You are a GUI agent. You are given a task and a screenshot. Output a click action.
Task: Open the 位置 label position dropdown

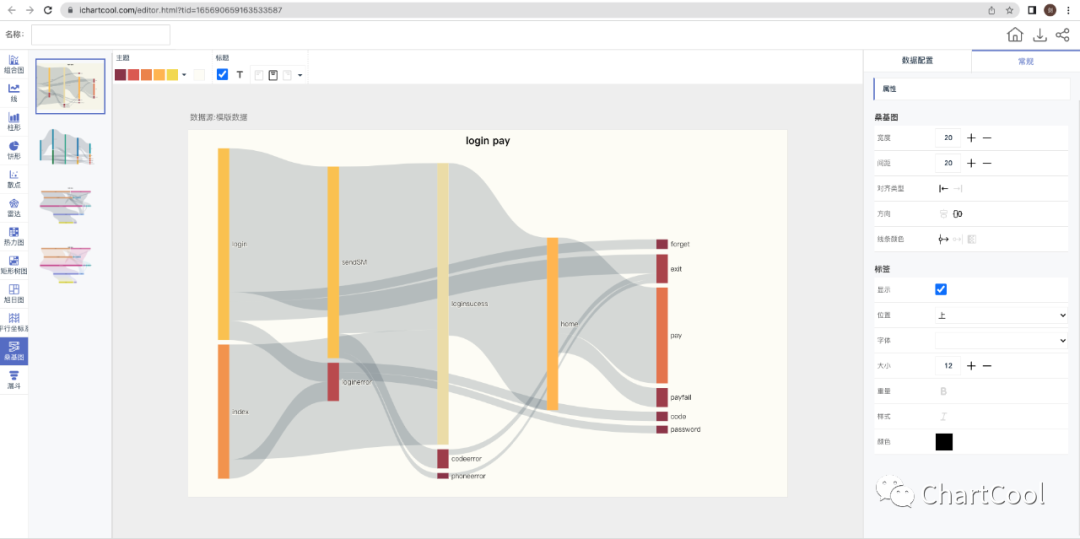click(x=1001, y=315)
